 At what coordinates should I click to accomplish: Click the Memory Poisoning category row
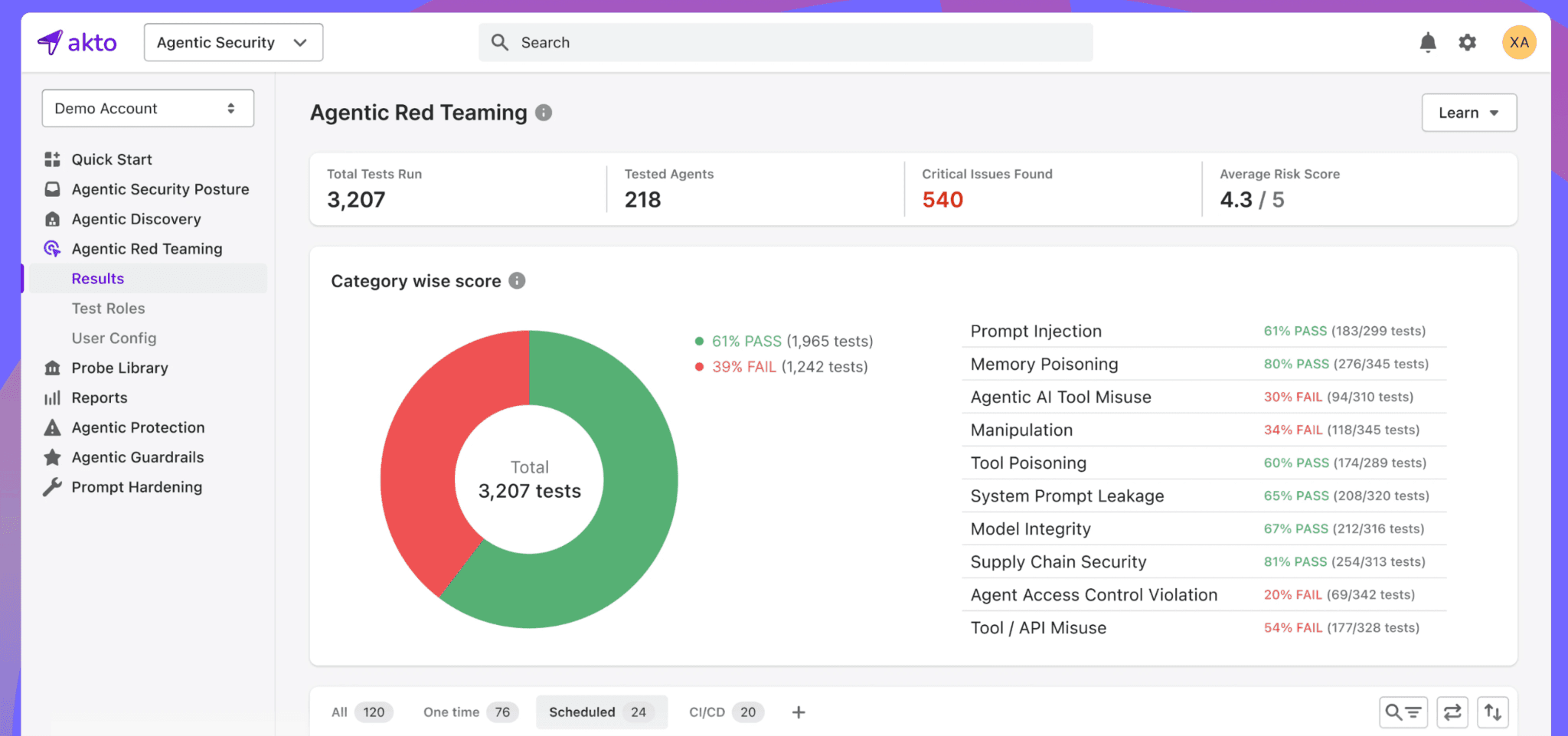pyautogui.click(x=1204, y=364)
